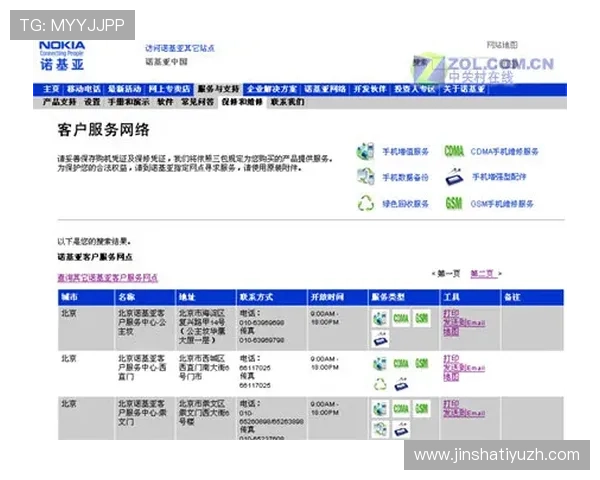This screenshot has height=480, width=600.
Task: Open the 投资人专区 menu item
Action: point(415,89)
